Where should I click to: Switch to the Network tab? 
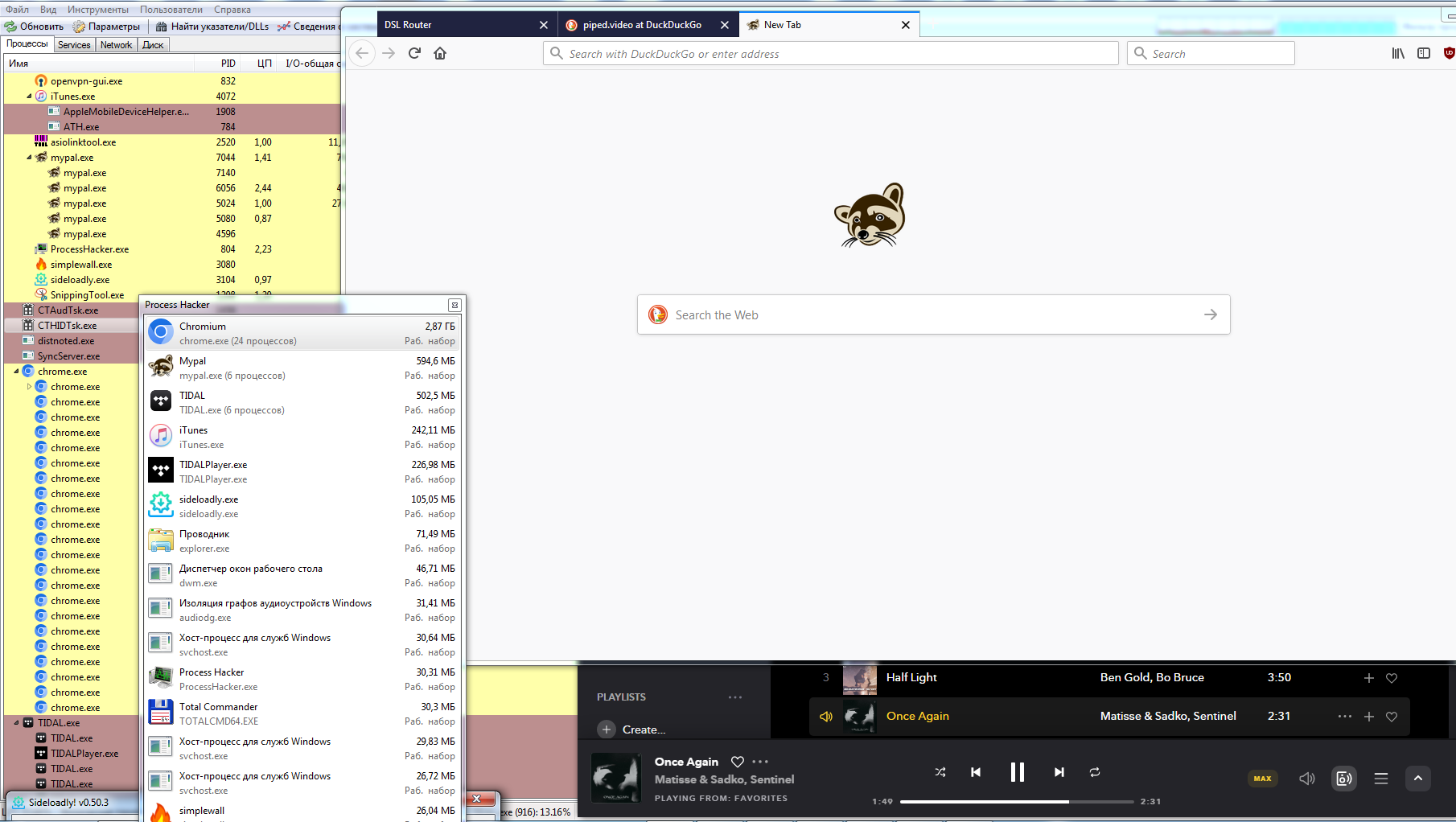116,45
